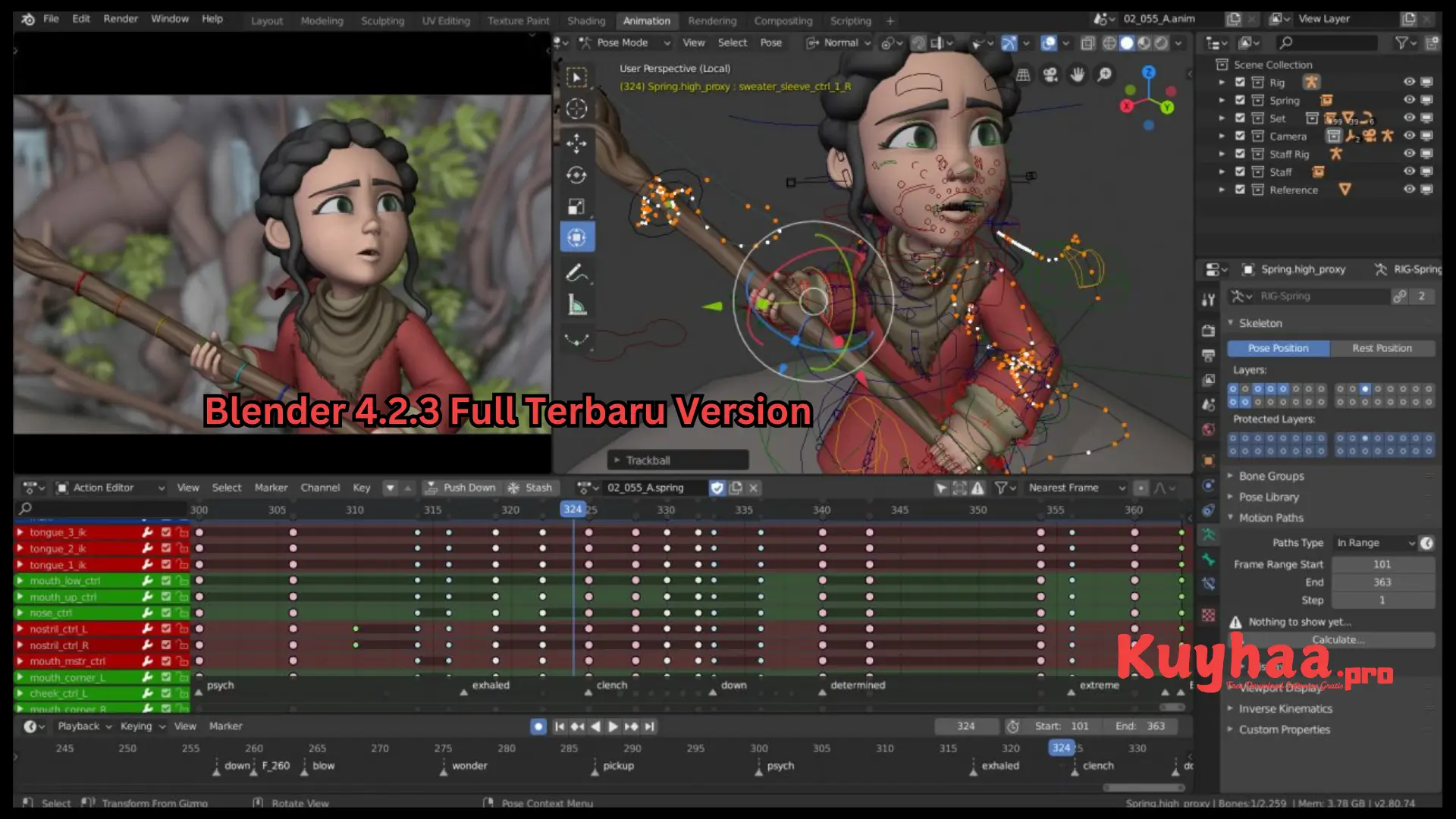Open the Tool properties tab icon
Image resolution: width=1456 pixels, height=819 pixels.
pos(1208,300)
